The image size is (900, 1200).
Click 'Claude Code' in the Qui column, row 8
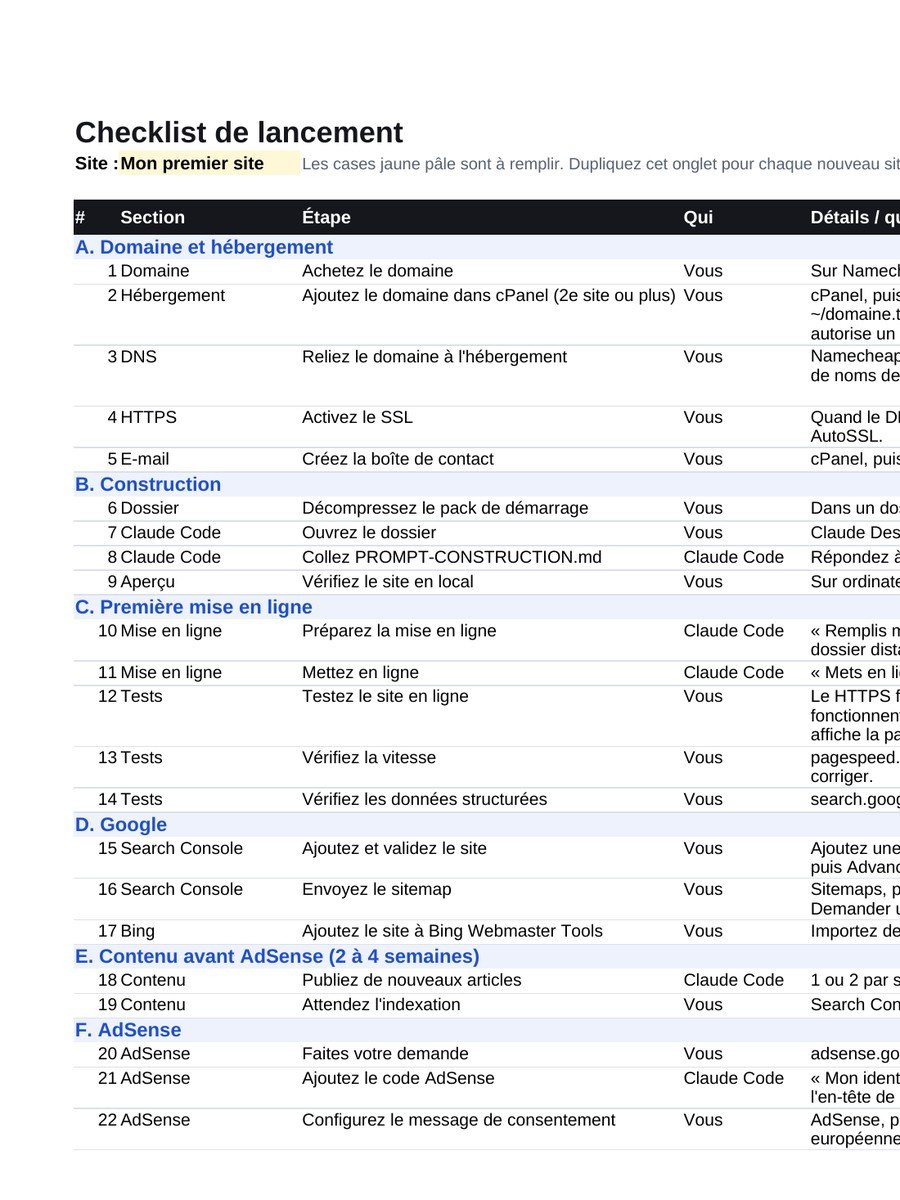coord(734,557)
